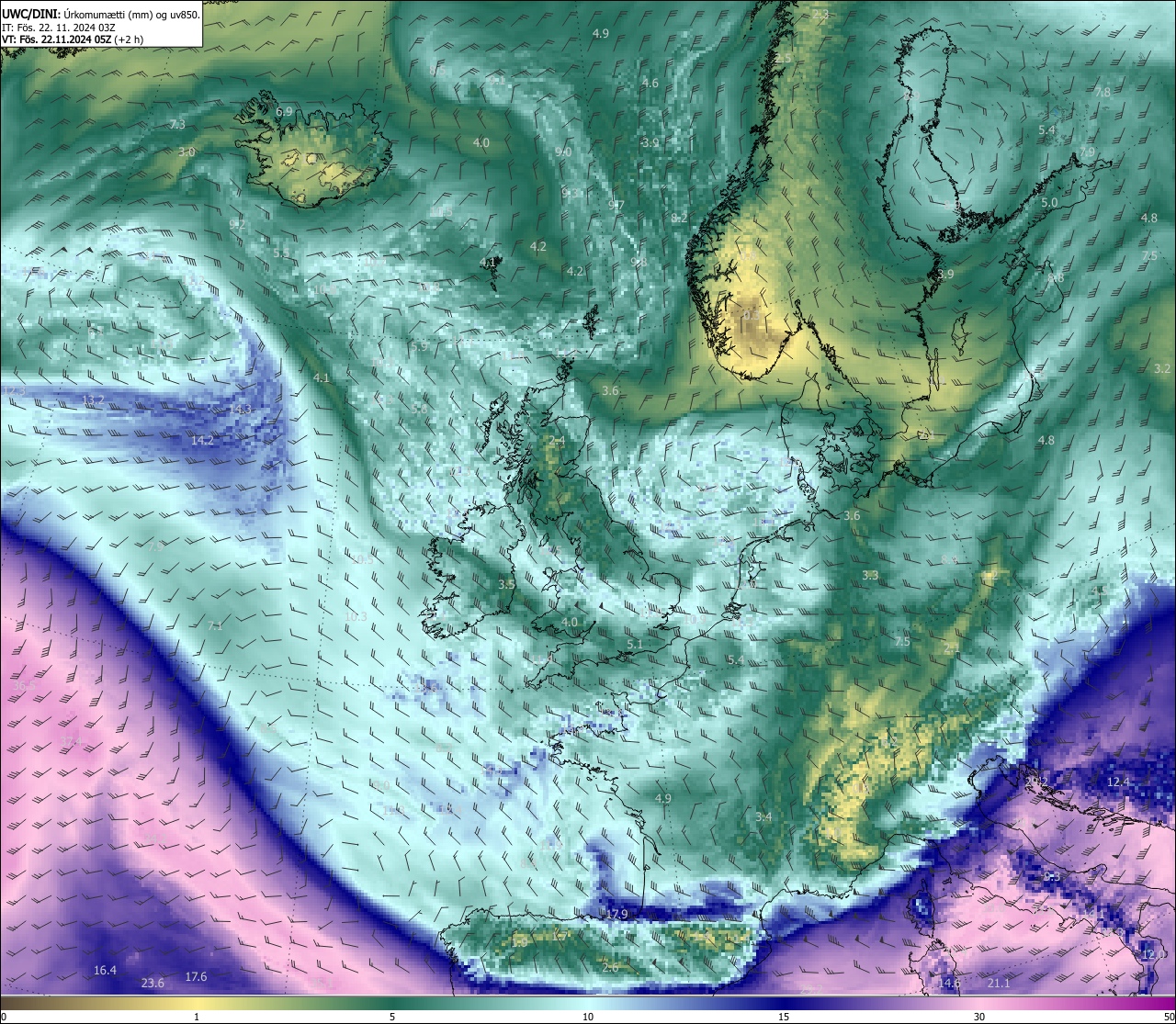
Task: Click the 2.6 value over Spain
Action: [610, 968]
